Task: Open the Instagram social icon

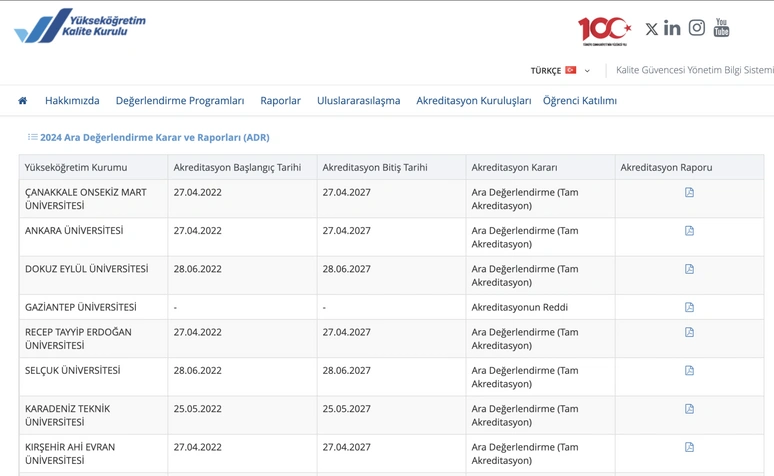Action: pos(697,28)
